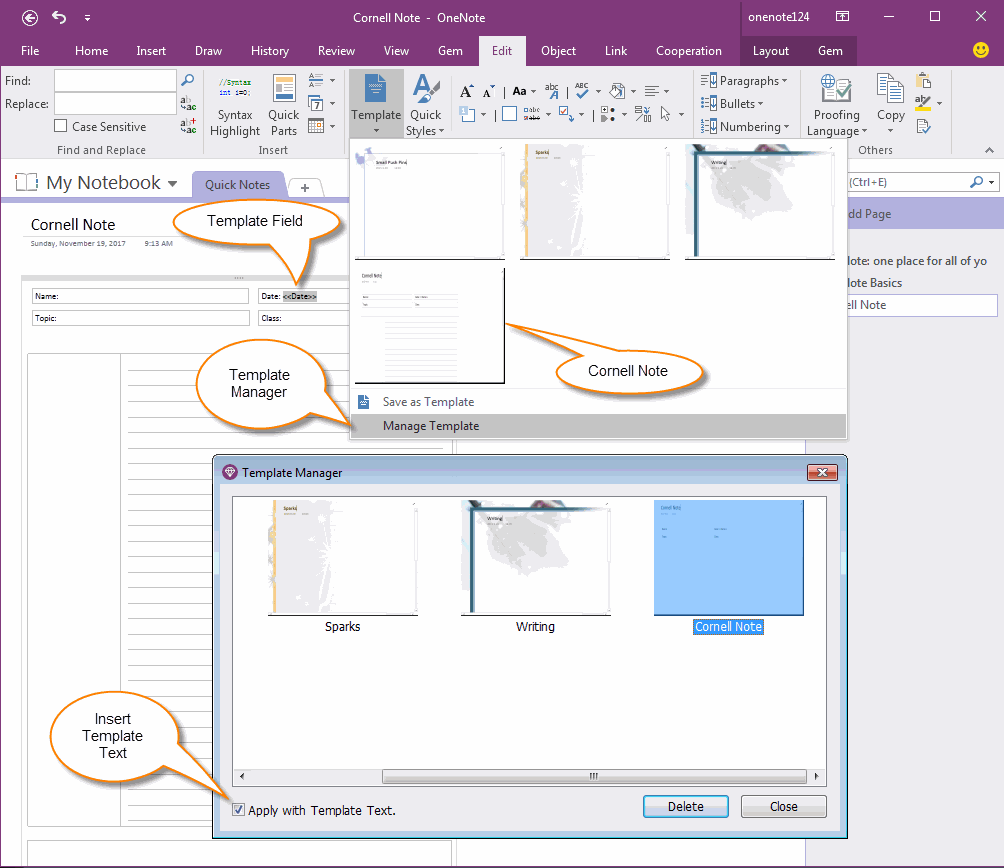Uncheck Apply with Template Text checkbox
This screenshot has width=1004, height=868.
click(238, 810)
